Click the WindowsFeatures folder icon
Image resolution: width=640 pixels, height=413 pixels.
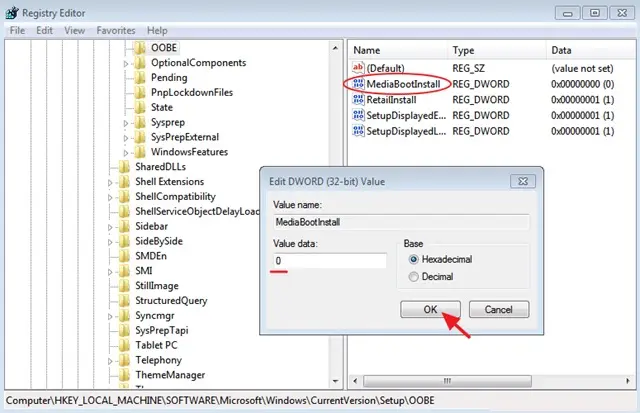(140, 152)
